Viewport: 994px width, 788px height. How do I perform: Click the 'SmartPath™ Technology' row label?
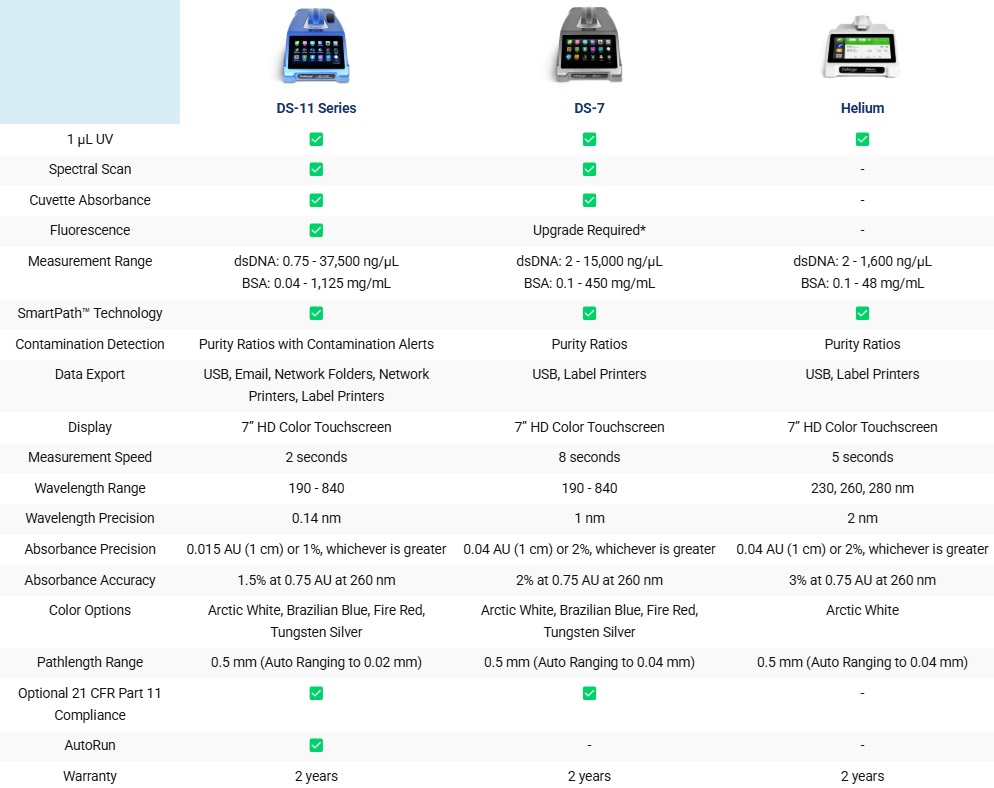pos(90,313)
